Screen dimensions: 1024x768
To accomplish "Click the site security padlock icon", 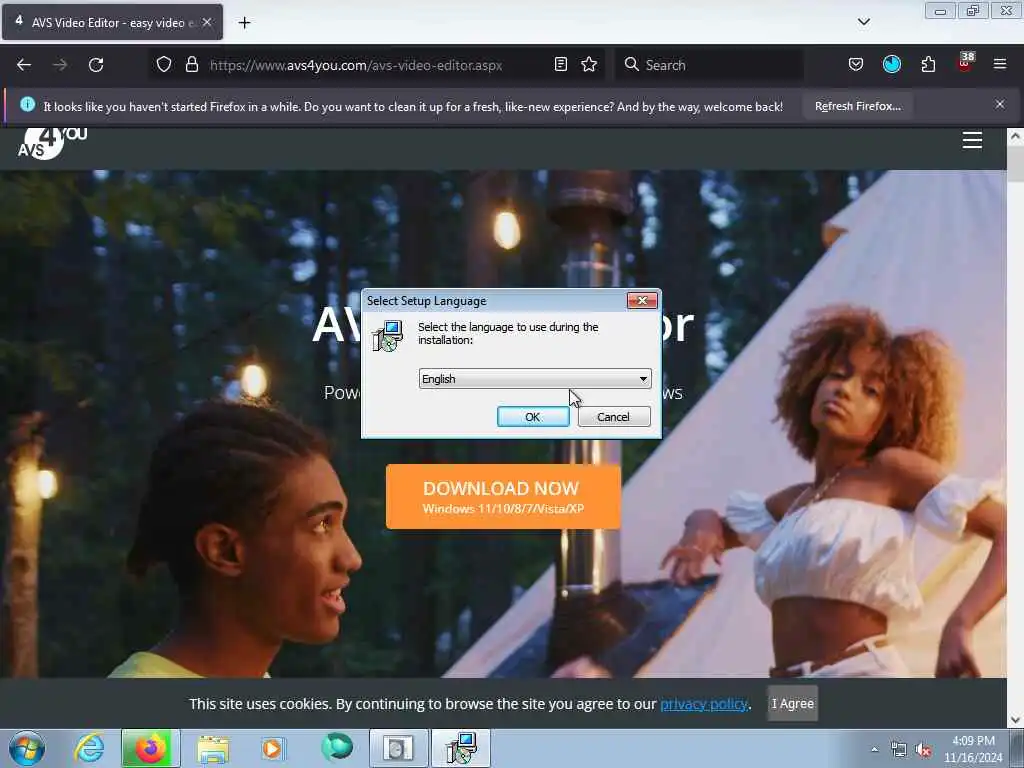I will (x=191, y=65).
